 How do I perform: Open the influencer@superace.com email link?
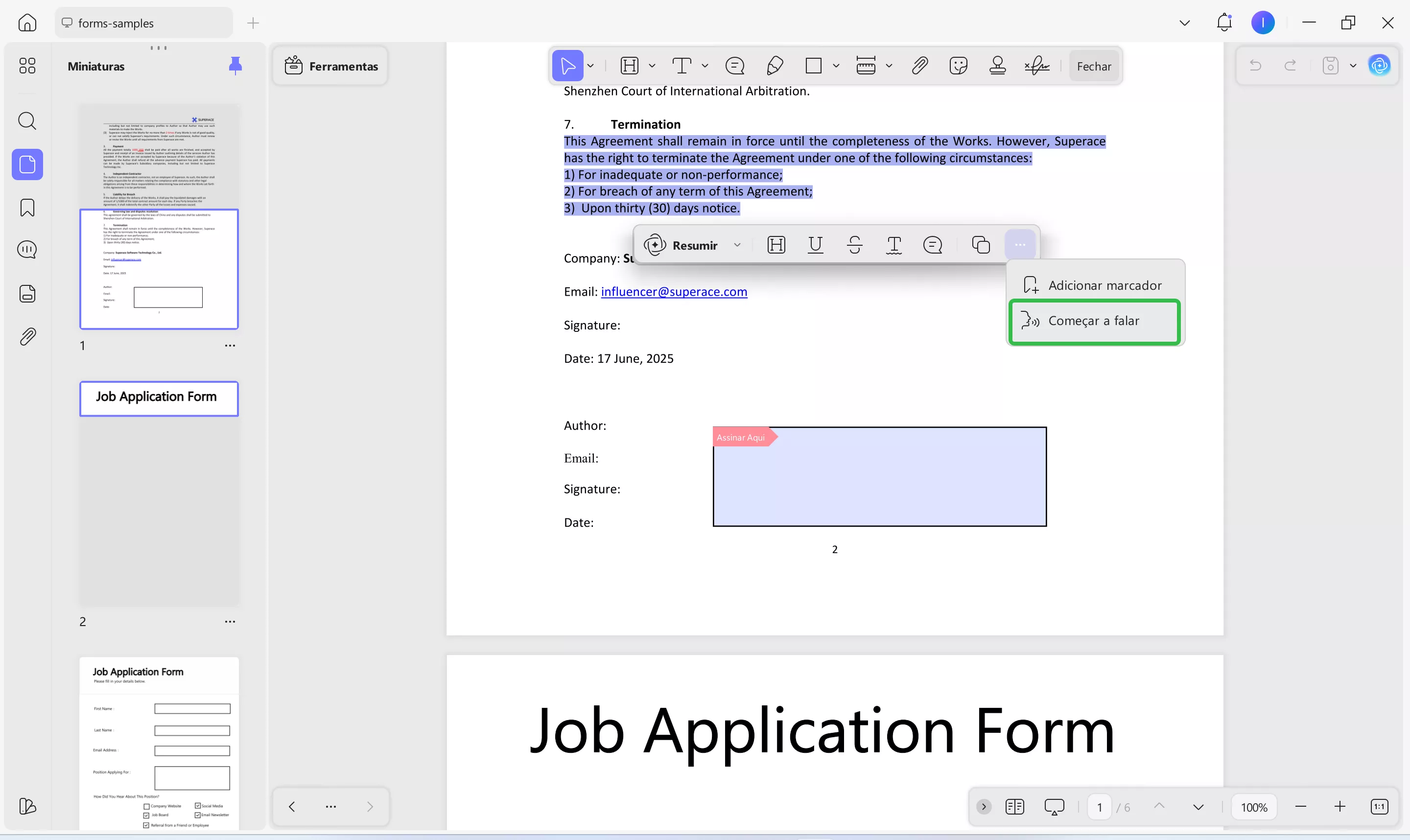(674, 292)
